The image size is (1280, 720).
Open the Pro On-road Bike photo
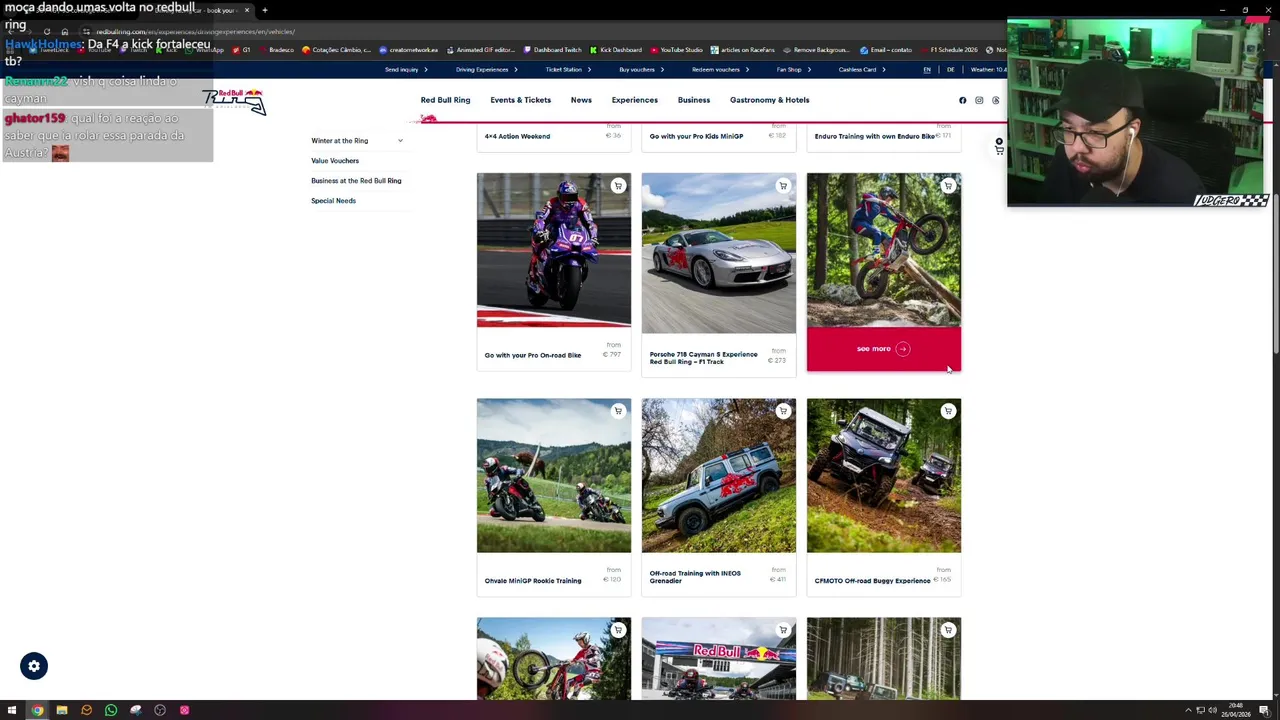554,250
